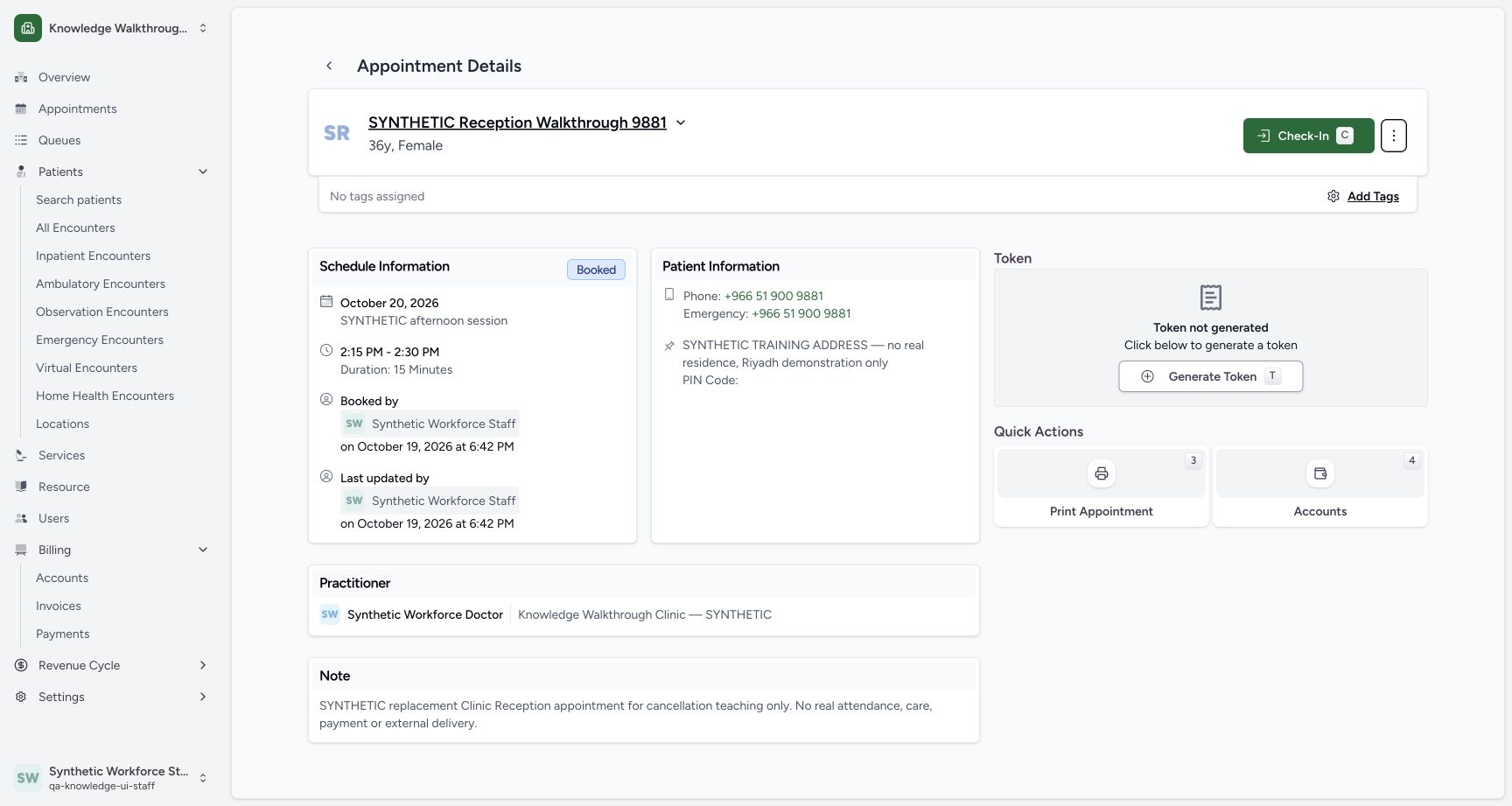Expand the Revenue Cycle section

pos(203,665)
